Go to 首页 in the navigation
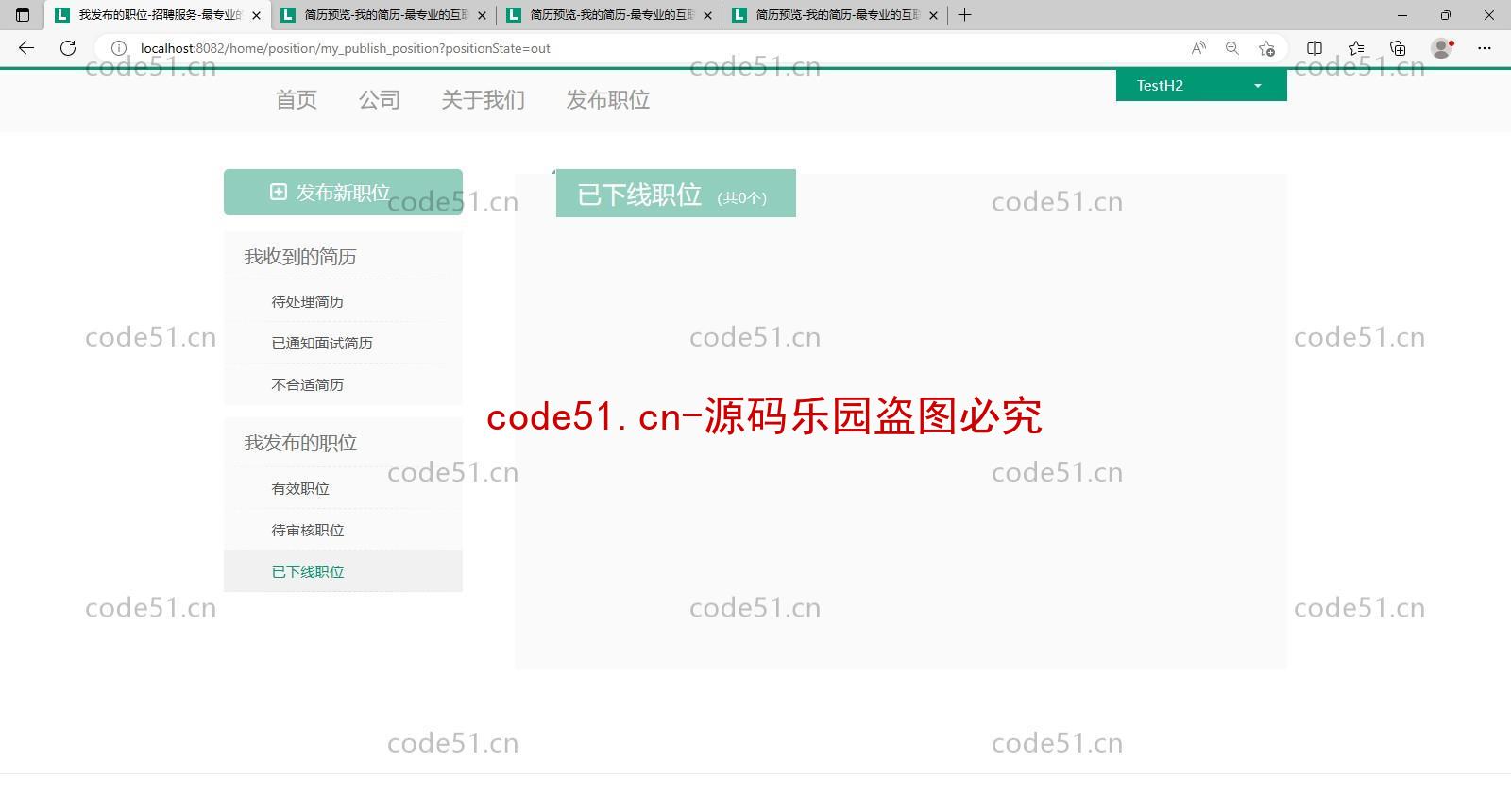 pyautogui.click(x=297, y=100)
